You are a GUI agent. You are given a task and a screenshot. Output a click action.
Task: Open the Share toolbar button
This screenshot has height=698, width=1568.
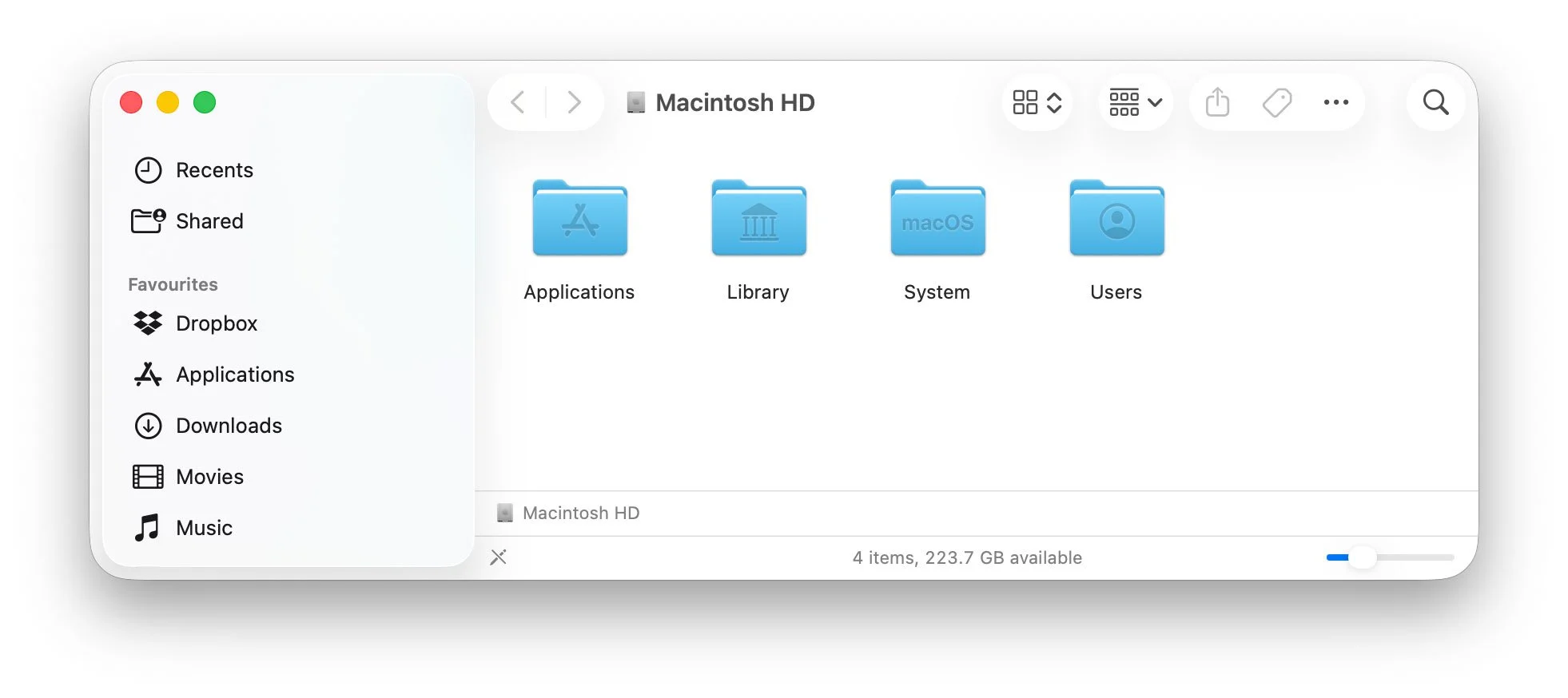(x=1217, y=102)
